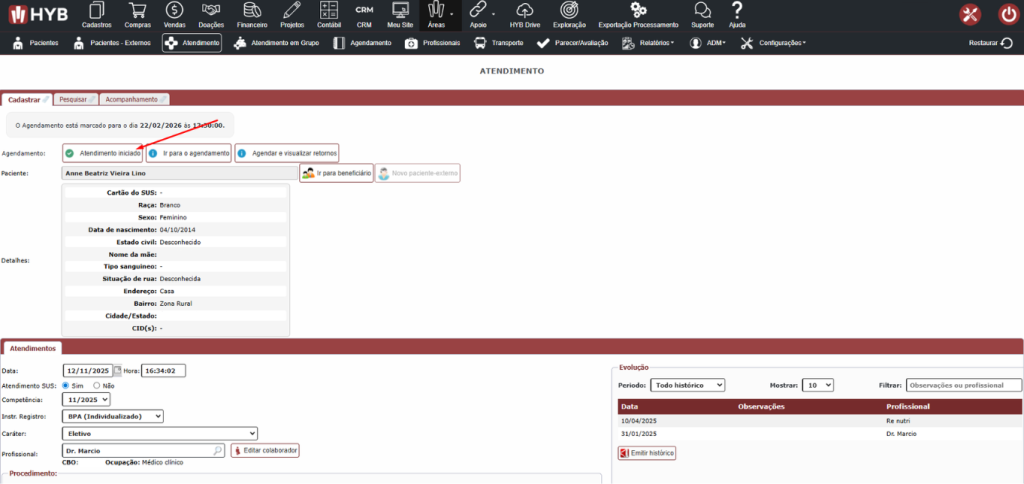Image resolution: width=1024 pixels, height=484 pixels.
Task: Switch to the Pesquisar tab
Action: (75, 99)
